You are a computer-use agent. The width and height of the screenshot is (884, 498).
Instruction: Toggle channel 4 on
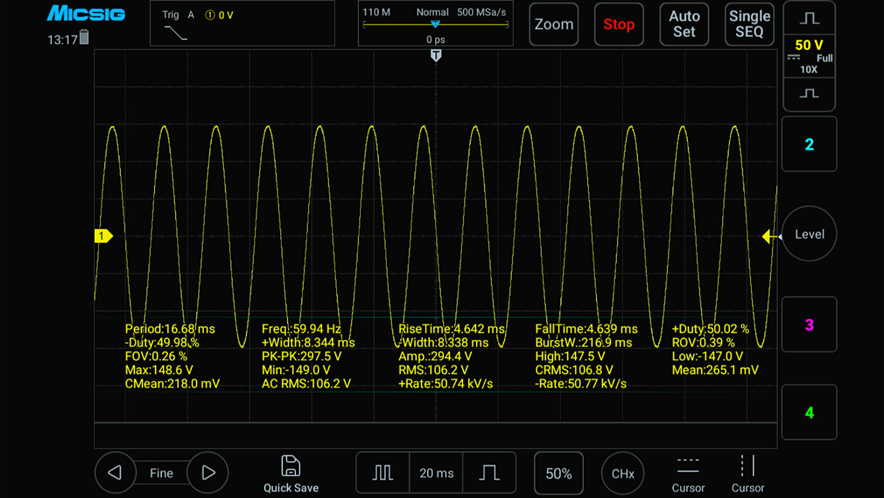(x=809, y=412)
